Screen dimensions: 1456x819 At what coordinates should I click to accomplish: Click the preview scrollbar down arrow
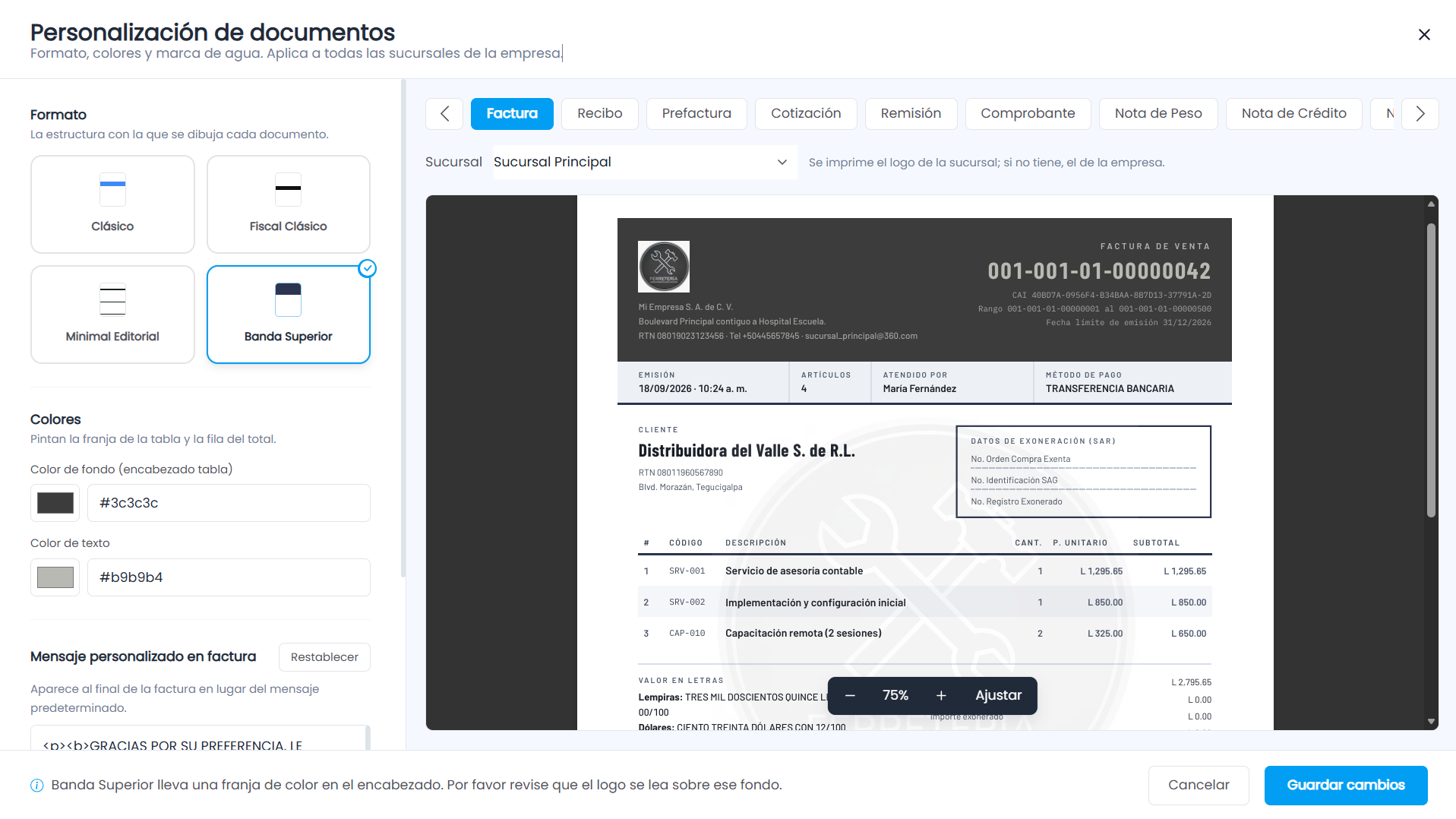click(x=1431, y=722)
